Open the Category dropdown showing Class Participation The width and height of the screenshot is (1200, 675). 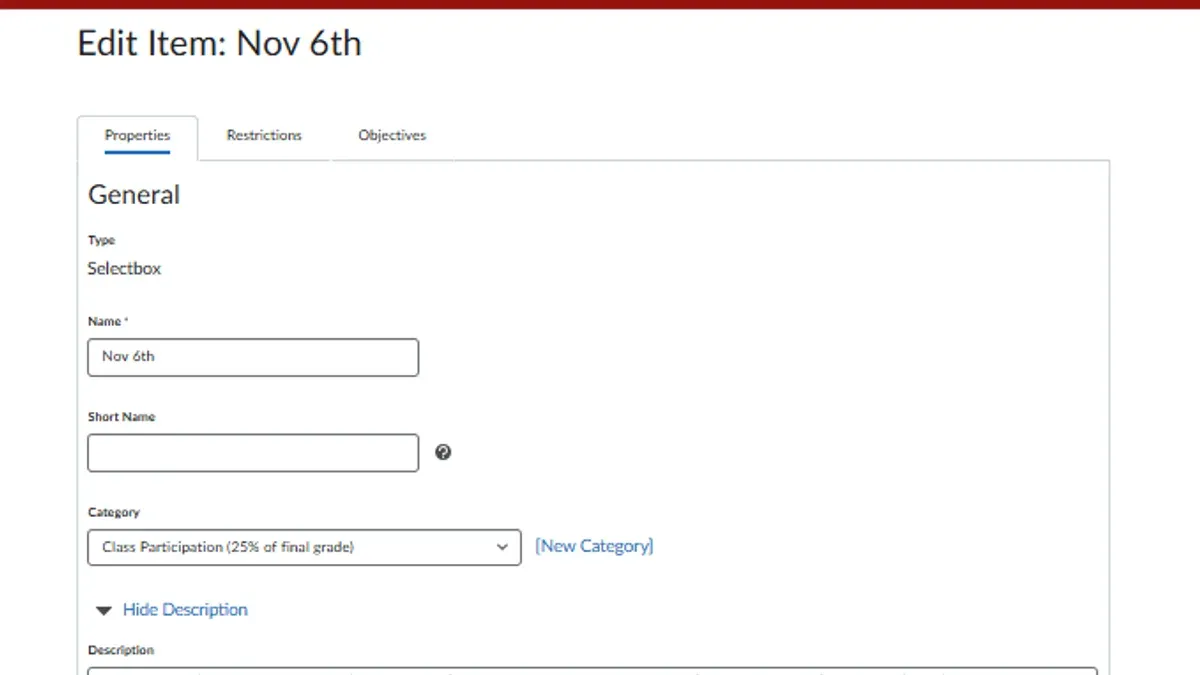coord(304,547)
